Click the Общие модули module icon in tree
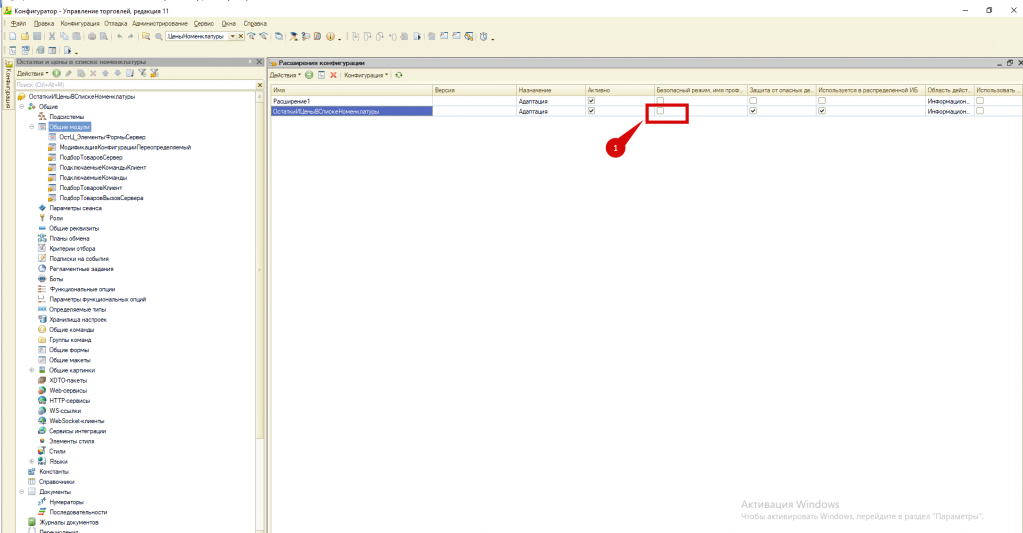This screenshot has height=533, width=1023. 42,127
